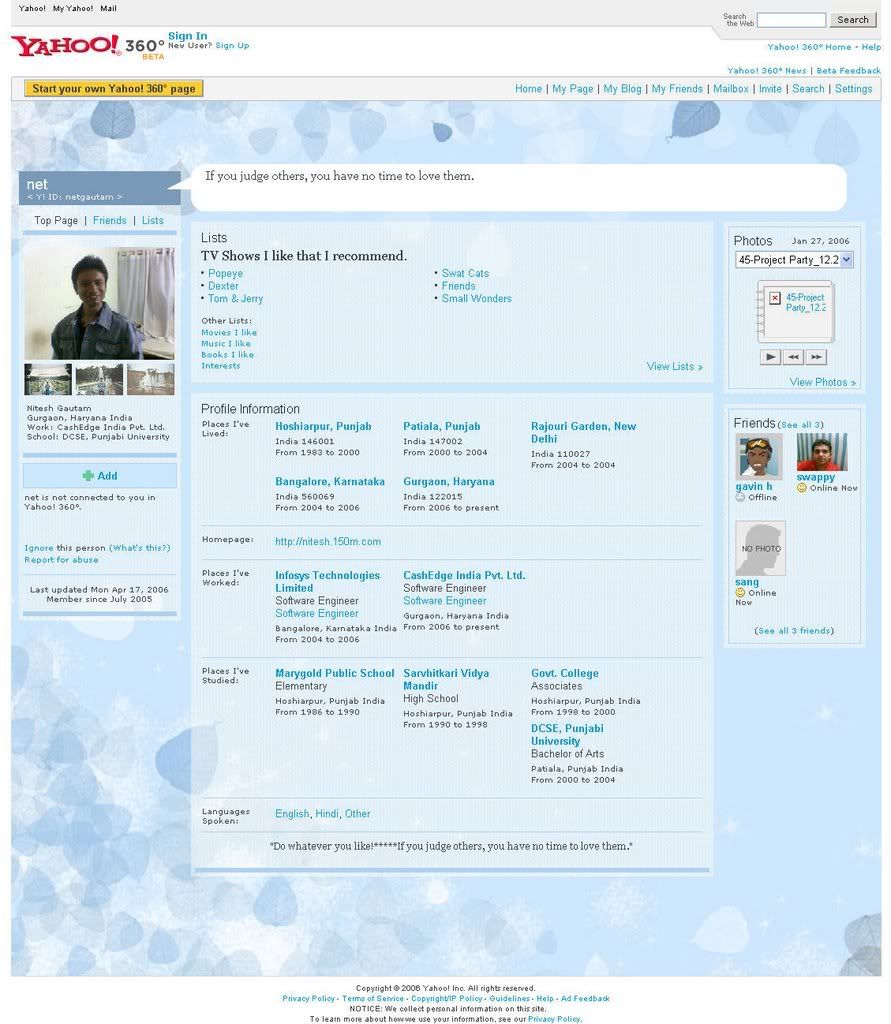
Task: Open Beta Feedback link
Action: (x=849, y=71)
